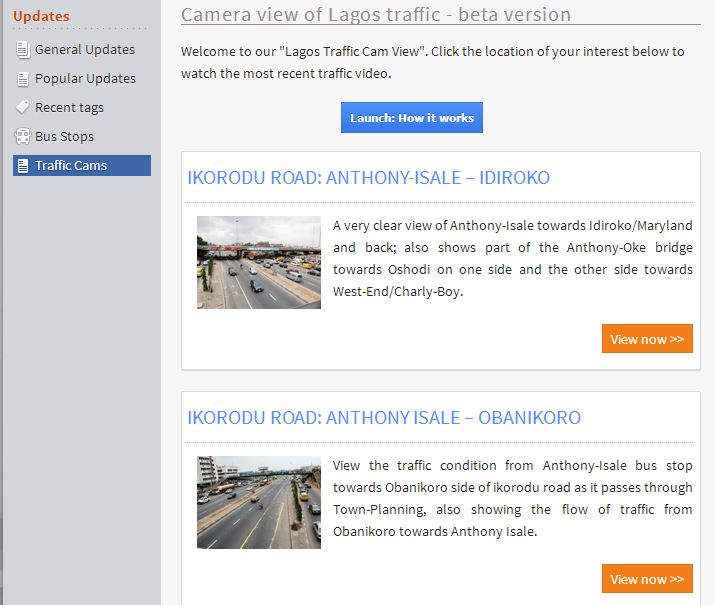
Task: Open the Anthony-Isale – Idiroko heading link
Action: [x=368, y=178]
